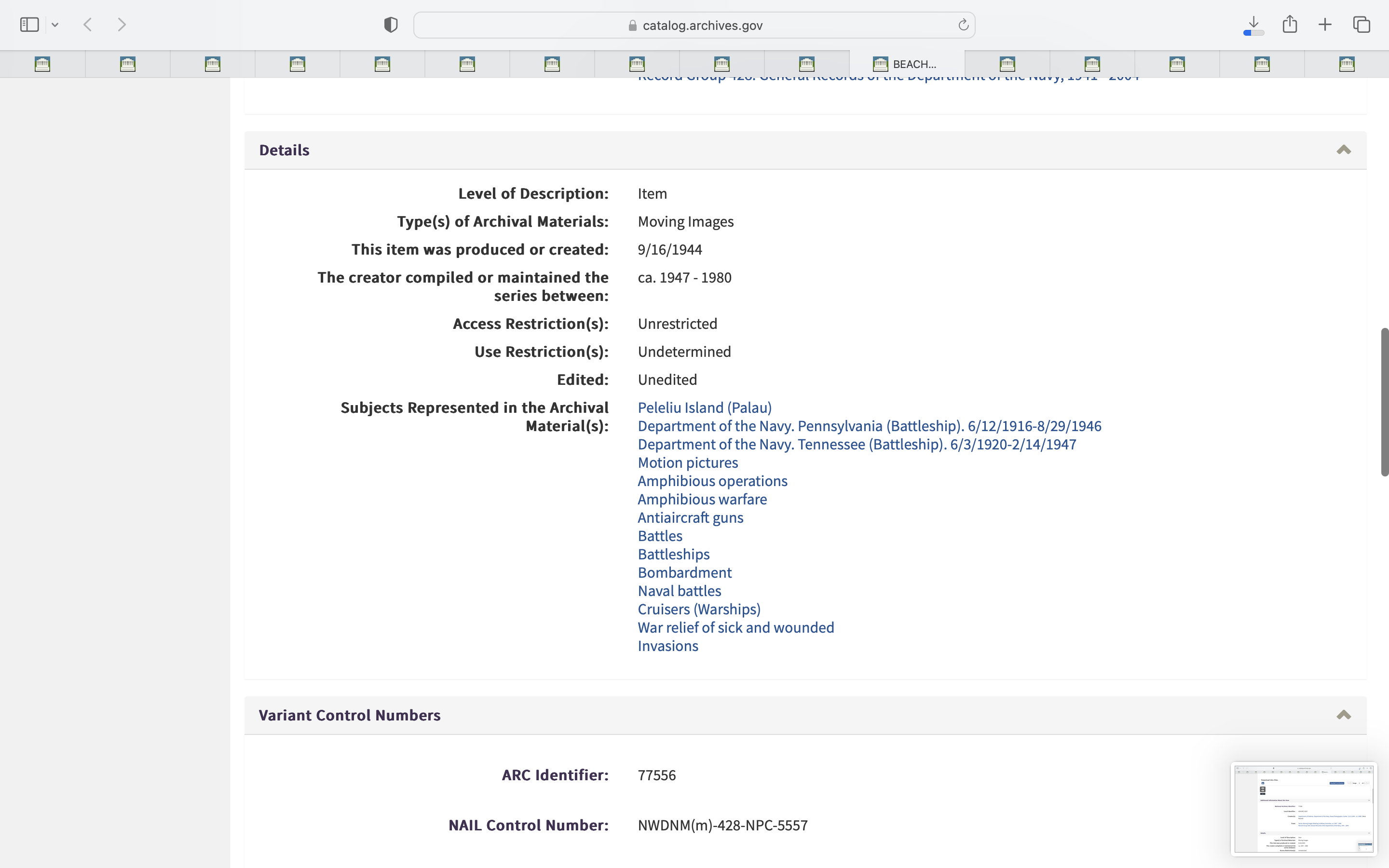Open the privacy shield report icon

point(391,25)
